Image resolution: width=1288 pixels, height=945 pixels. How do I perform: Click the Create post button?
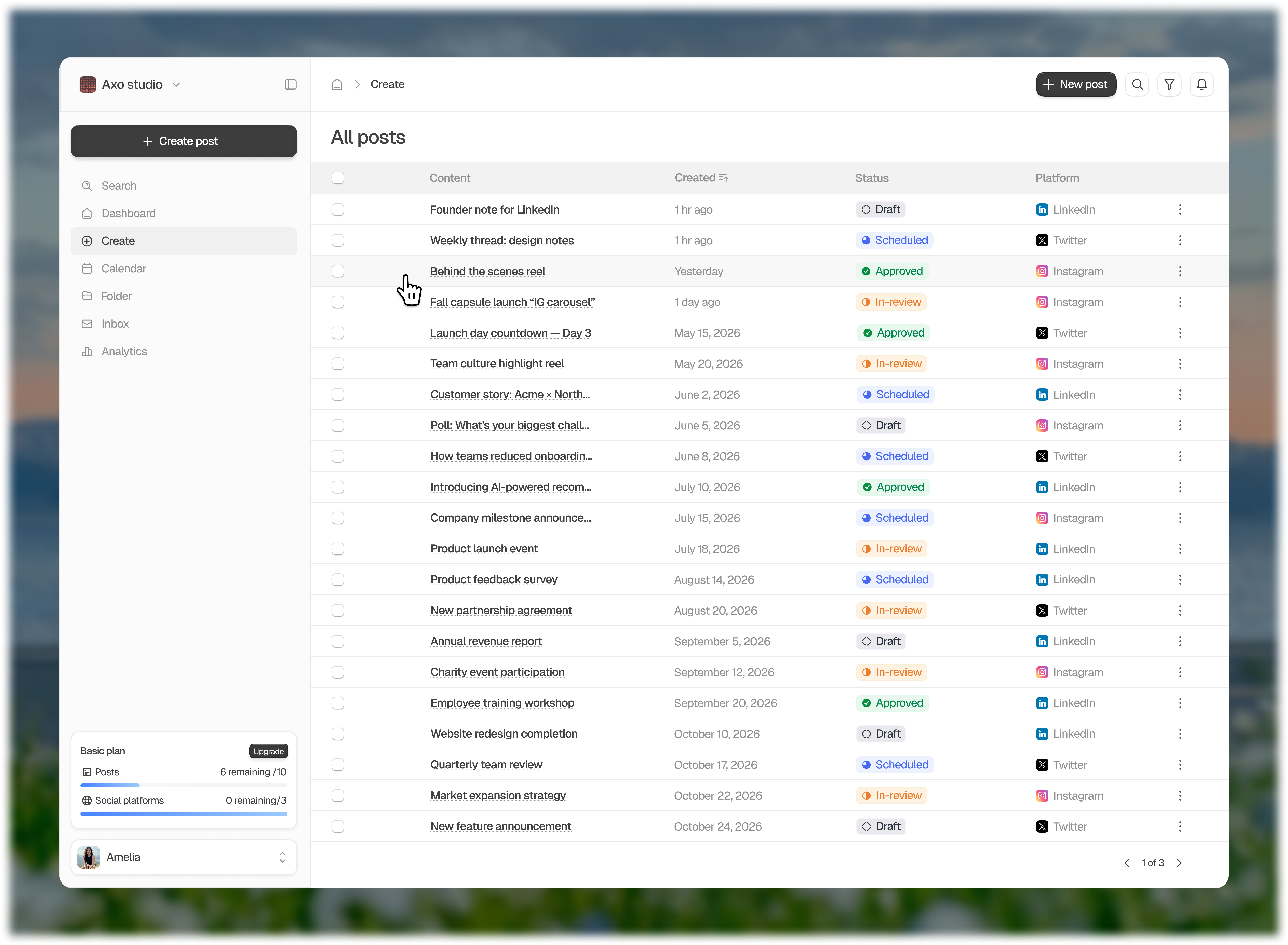coord(184,141)
